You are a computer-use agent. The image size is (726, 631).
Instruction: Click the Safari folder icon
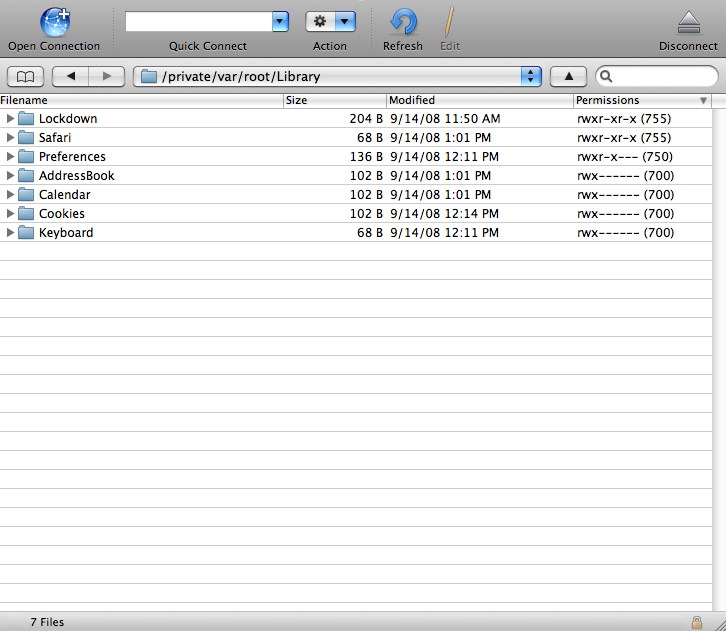pyautogui.click(x=26, y=137)
